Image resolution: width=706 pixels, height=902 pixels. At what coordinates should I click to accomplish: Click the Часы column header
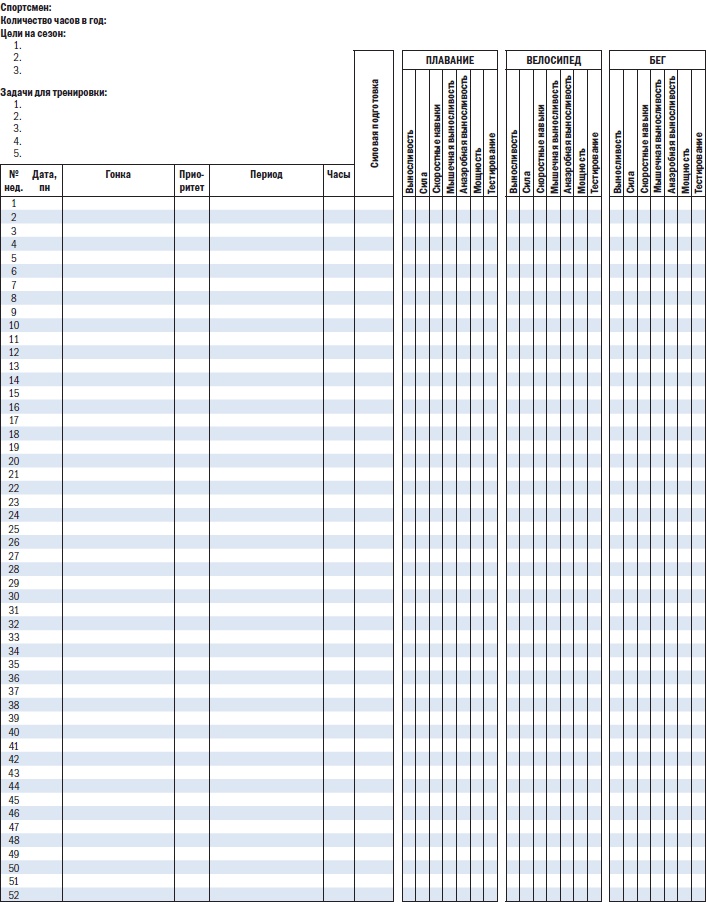pyautogui.click(x=338, y=175)
